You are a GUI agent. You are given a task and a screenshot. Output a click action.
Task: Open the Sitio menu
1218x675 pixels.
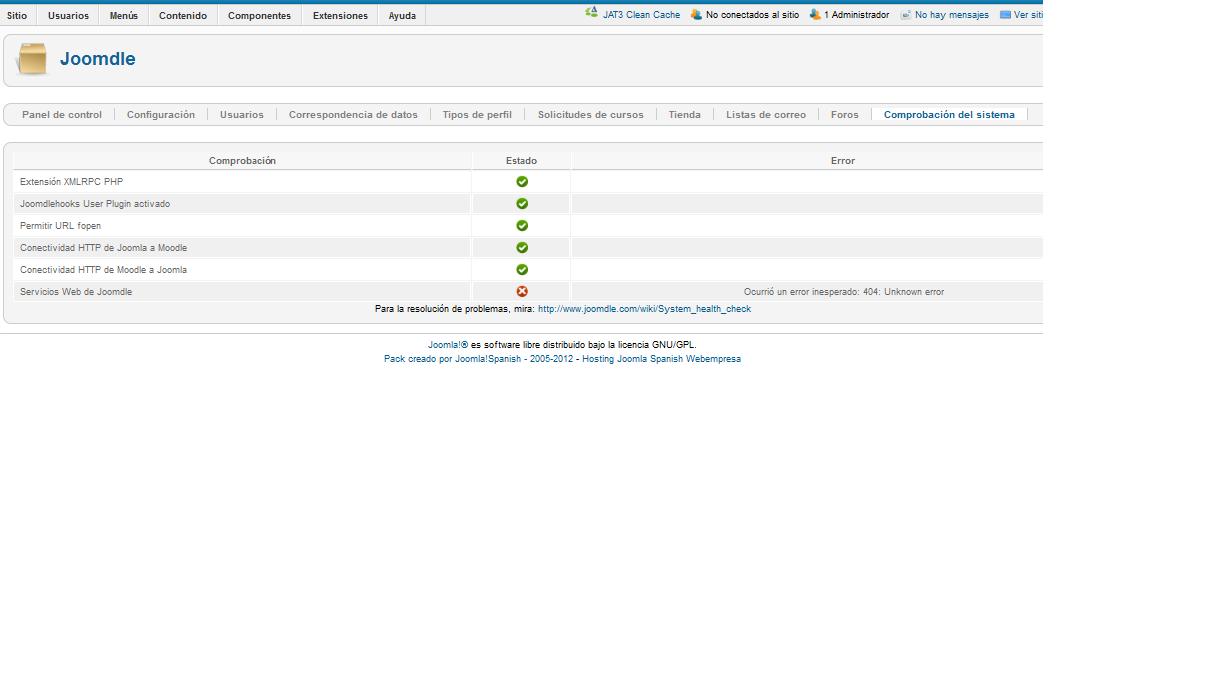pyautogui.click(x=17, y=16)
